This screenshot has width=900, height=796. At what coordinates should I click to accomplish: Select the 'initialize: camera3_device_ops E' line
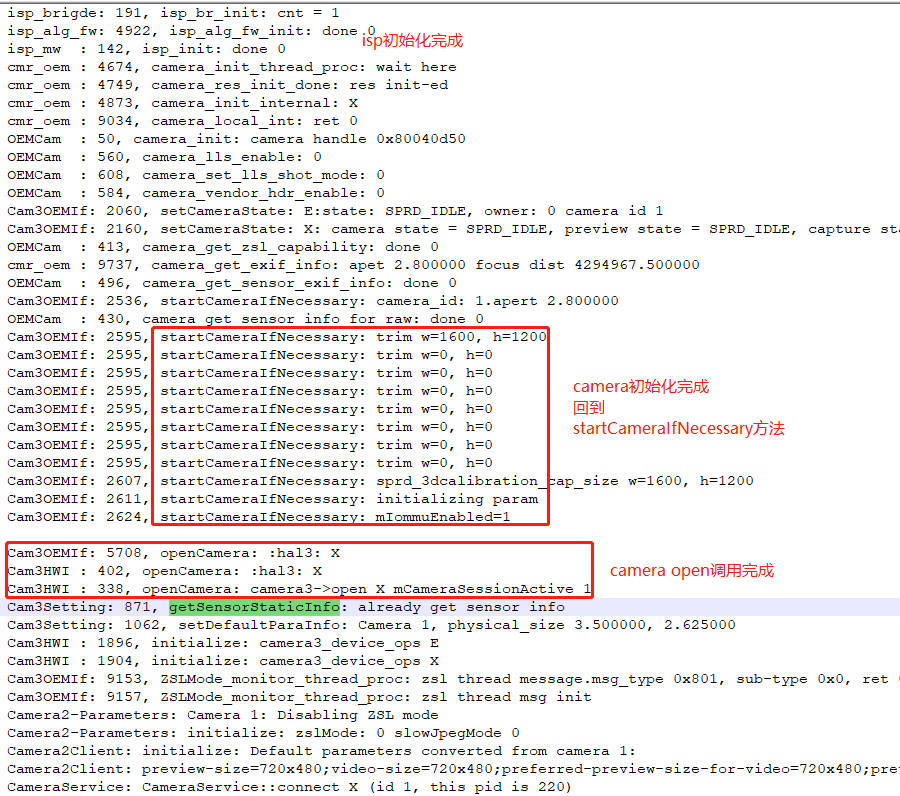(223, 643)
